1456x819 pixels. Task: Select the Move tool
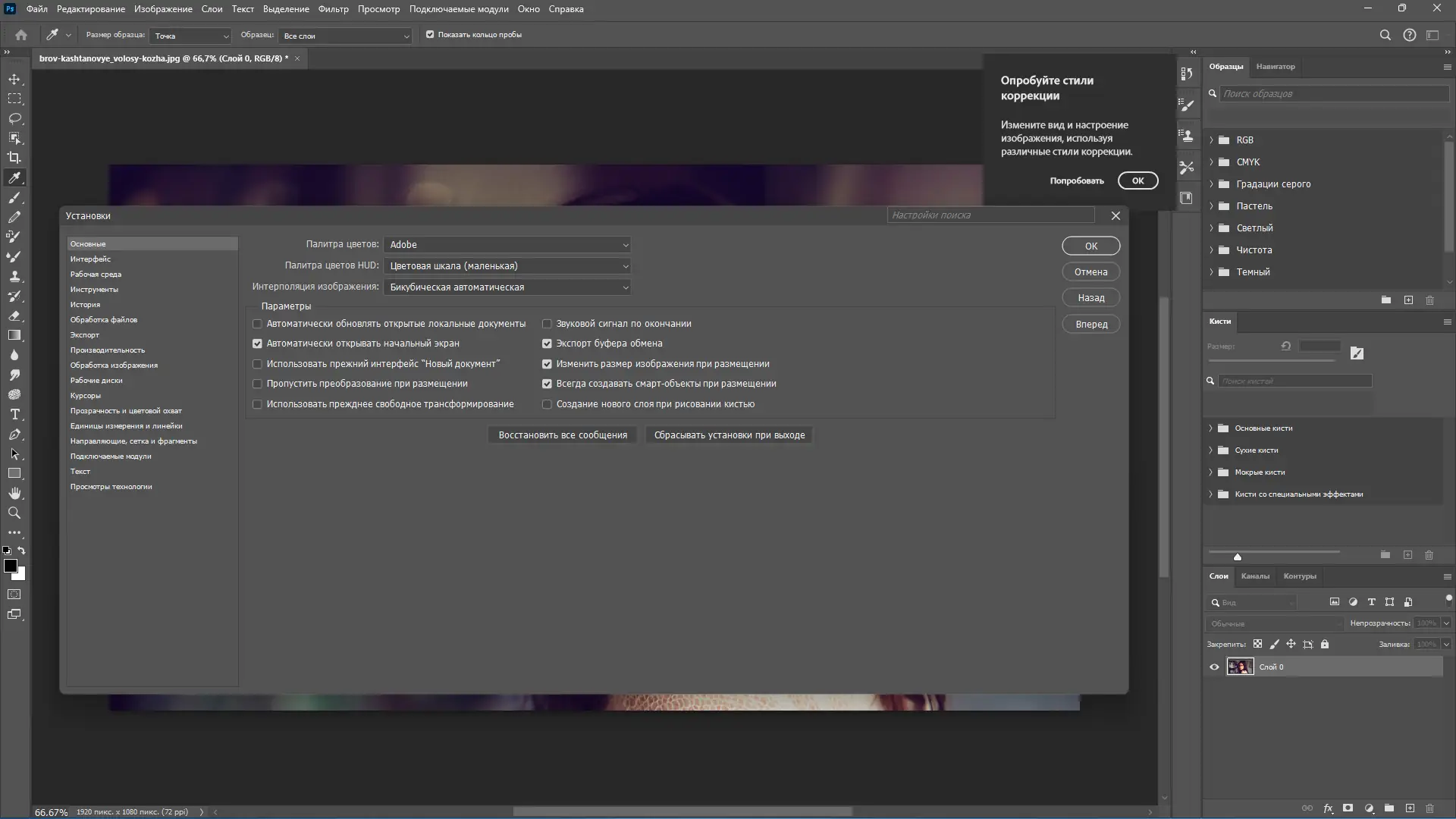click(14, 79)
